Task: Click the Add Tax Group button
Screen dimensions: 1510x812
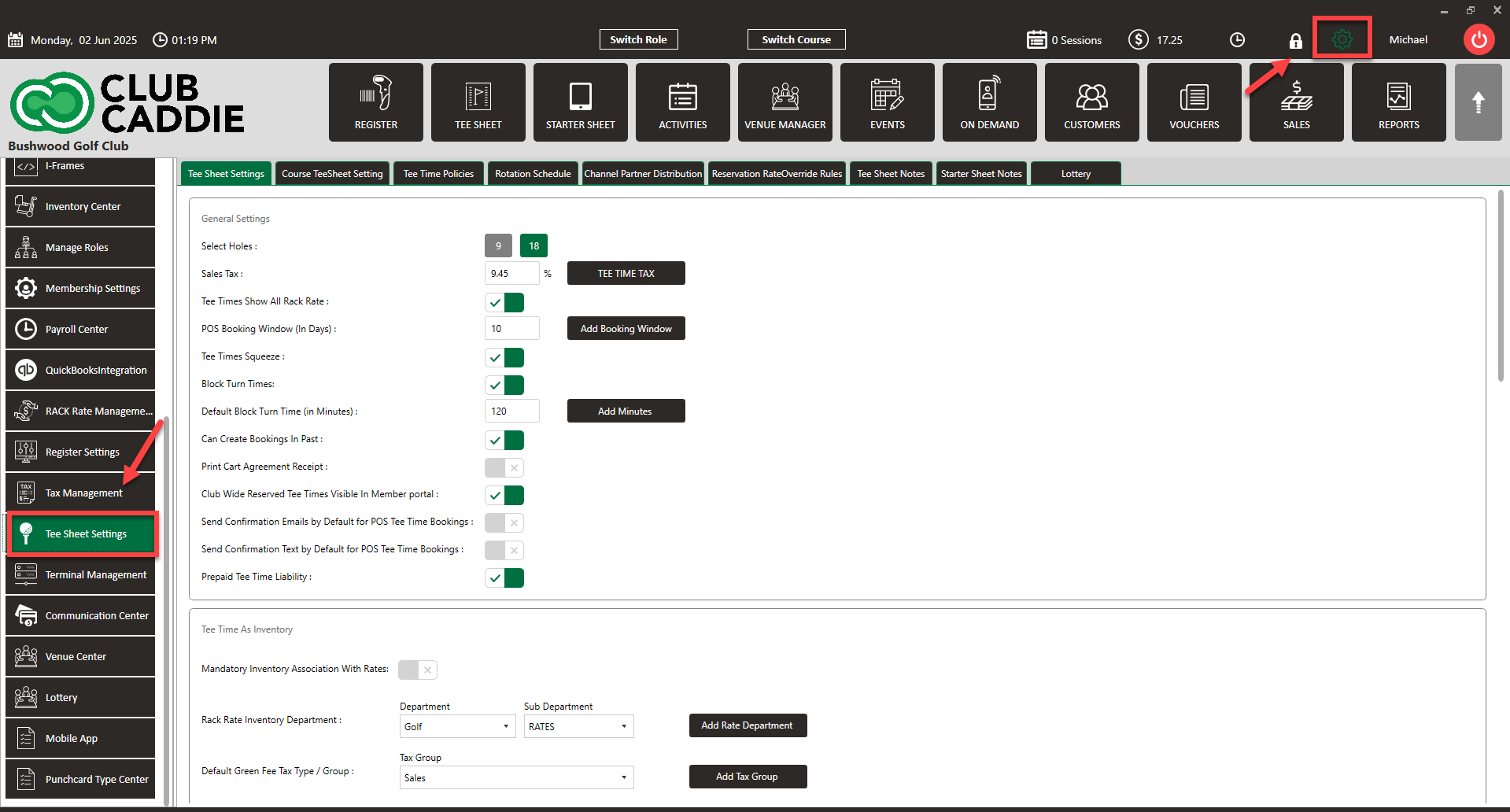Action: click(748, 777)
